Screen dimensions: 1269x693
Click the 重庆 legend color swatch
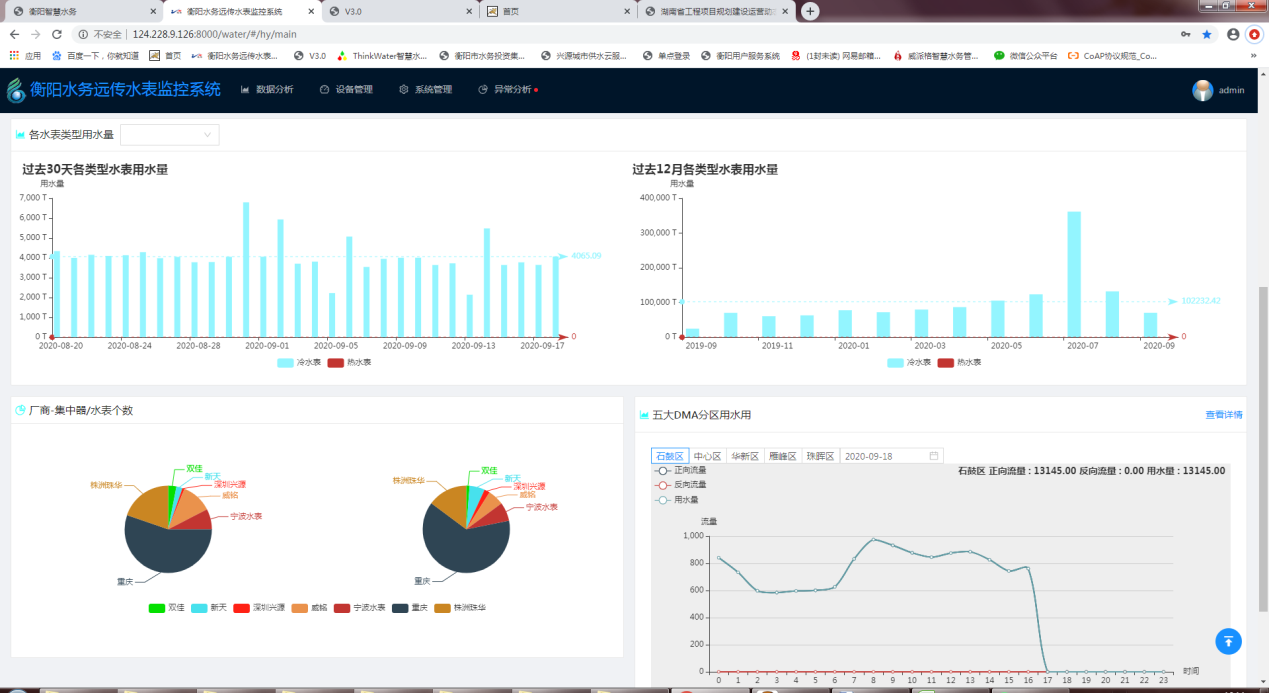click(400, 608)
